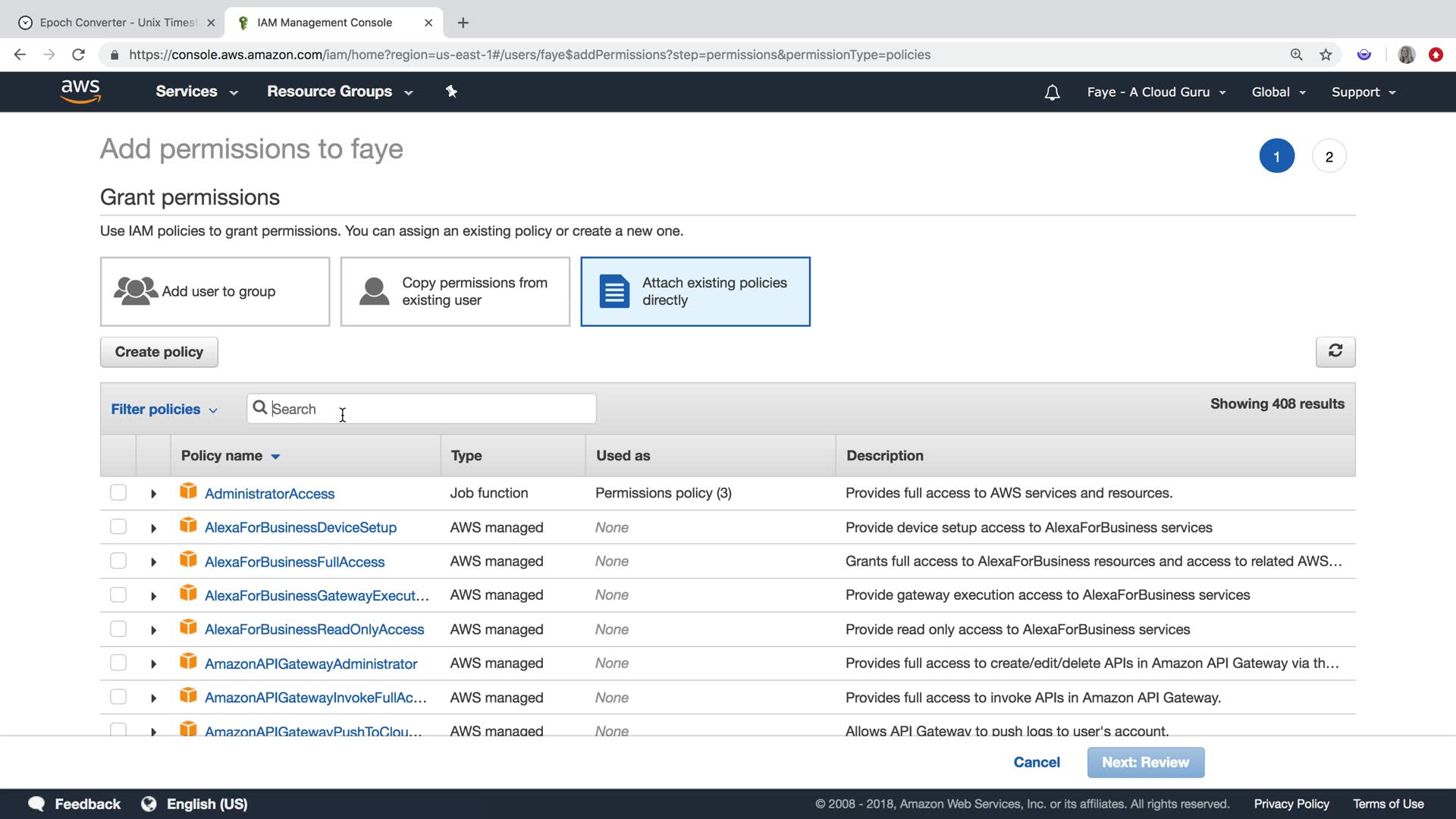Open the Services dropdown menu
Screen dimensions: 1456x819
pyautogui.click(x=196, y=92)
